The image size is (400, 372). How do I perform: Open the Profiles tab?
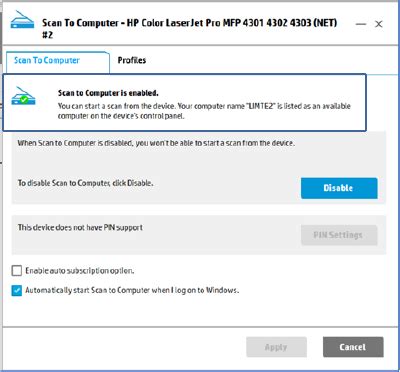(132, 60)
